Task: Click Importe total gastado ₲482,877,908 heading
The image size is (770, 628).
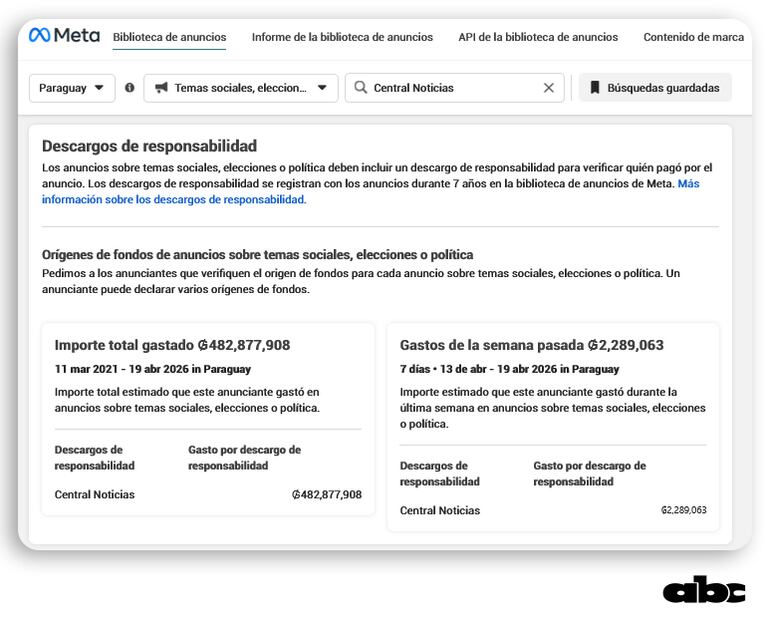Action: (172, 345)
